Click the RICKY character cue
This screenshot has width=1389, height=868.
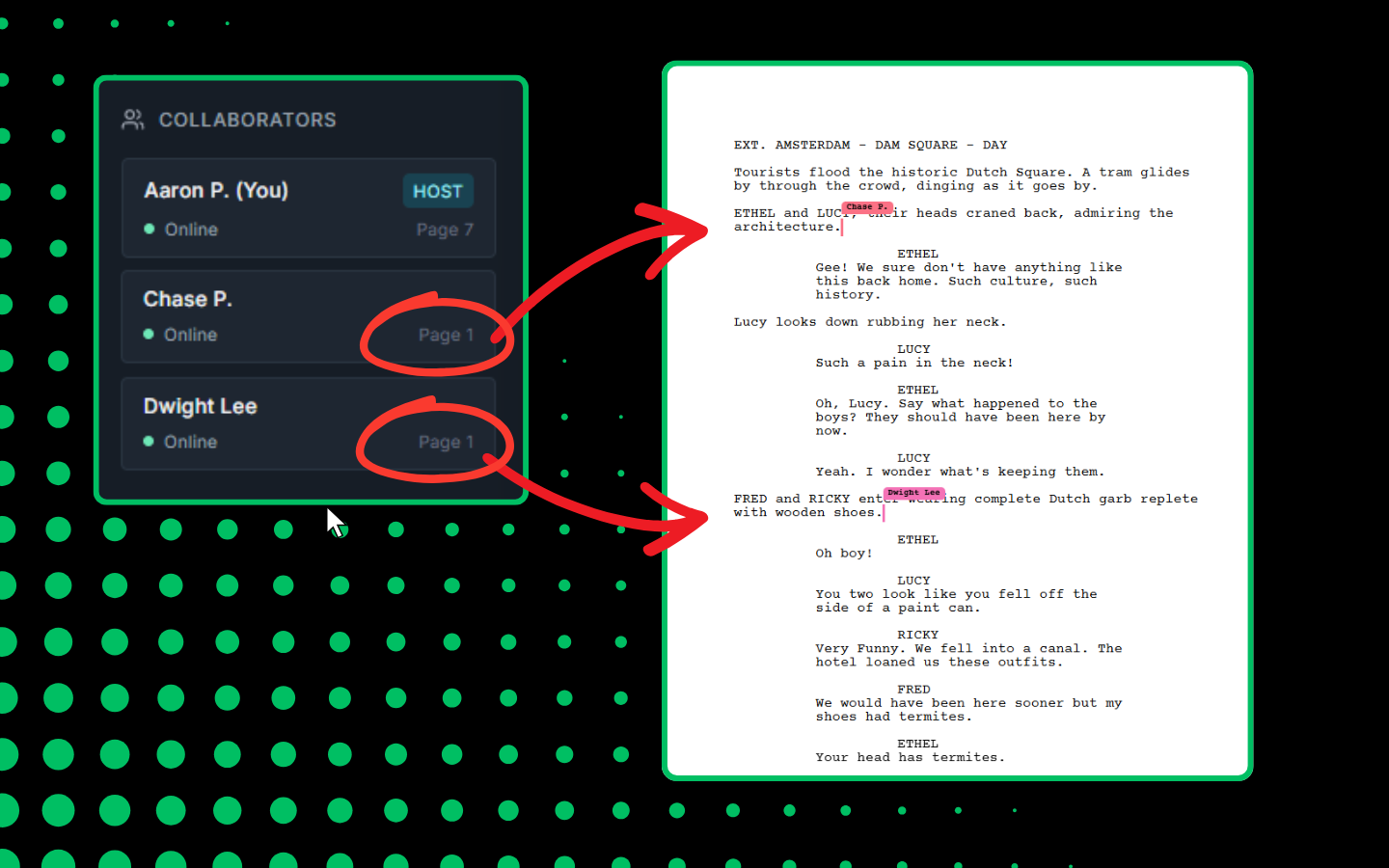[x=917, y=636]
